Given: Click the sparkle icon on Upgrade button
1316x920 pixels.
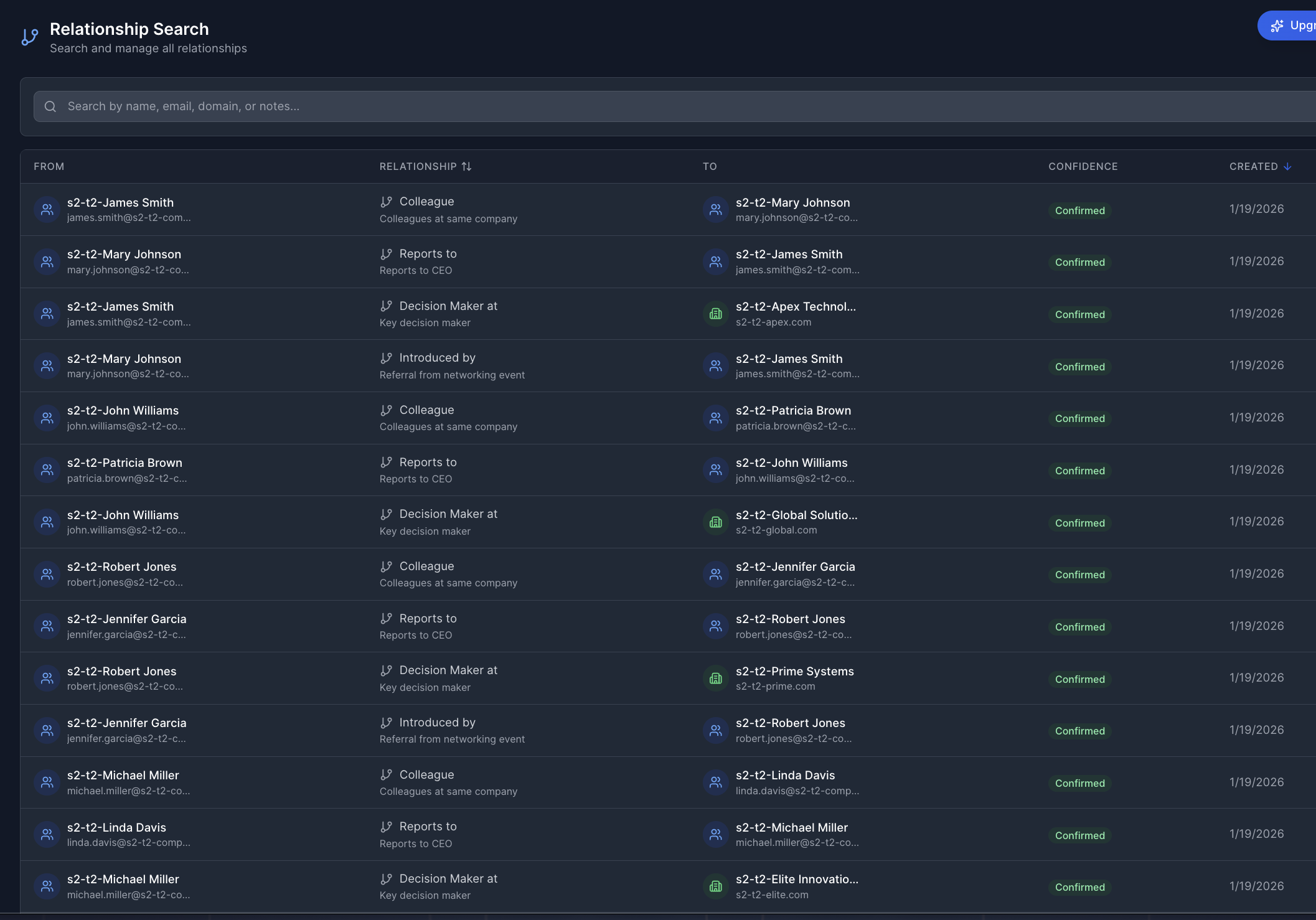Looking at the screenshot, I should (1277, 26).
